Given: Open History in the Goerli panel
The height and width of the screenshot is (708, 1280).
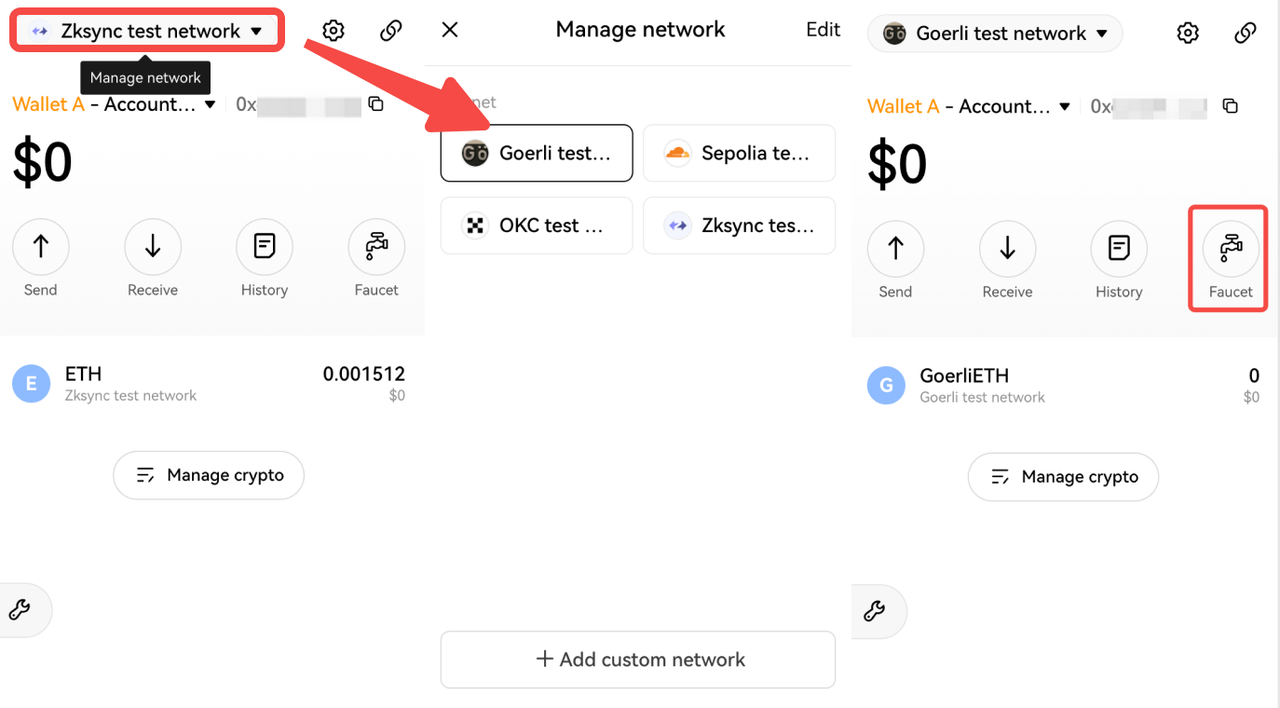Looking at the screenshot, I should 1118,249.
